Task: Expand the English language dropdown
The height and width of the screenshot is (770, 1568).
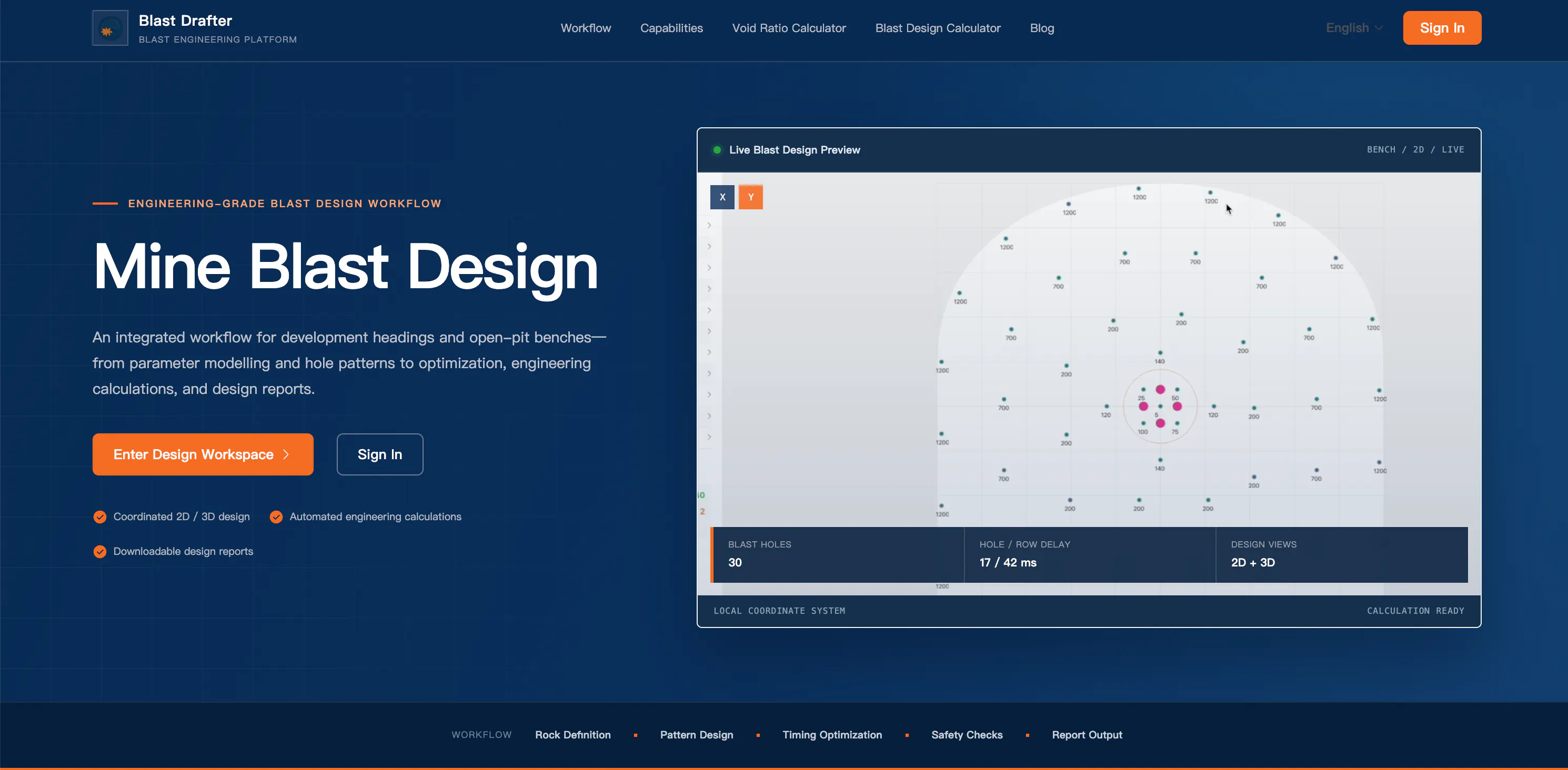Action: pos(1354,28)
